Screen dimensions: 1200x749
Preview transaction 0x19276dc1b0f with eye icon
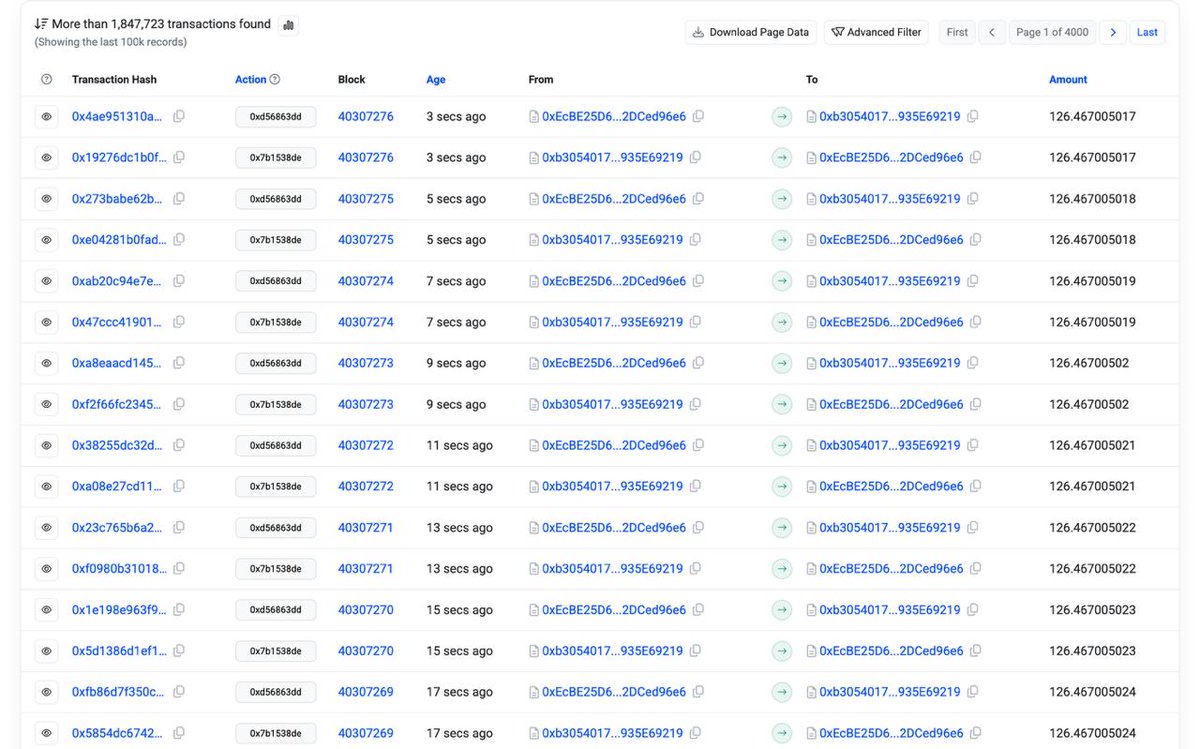click(x=46, y=158)
